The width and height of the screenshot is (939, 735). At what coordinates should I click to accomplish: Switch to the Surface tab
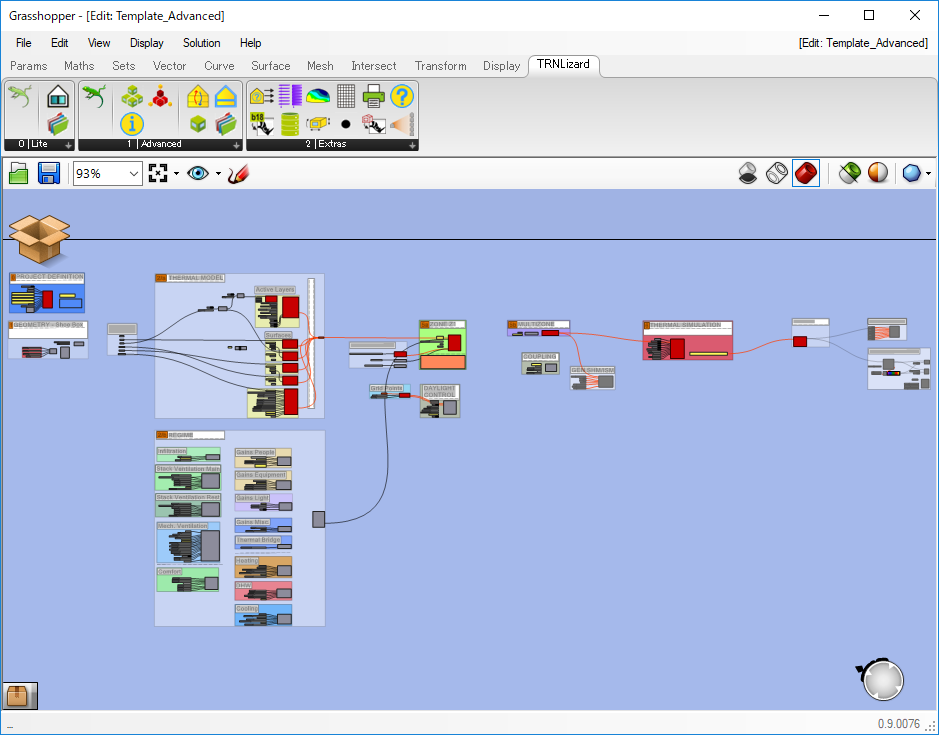click(271, 66)
